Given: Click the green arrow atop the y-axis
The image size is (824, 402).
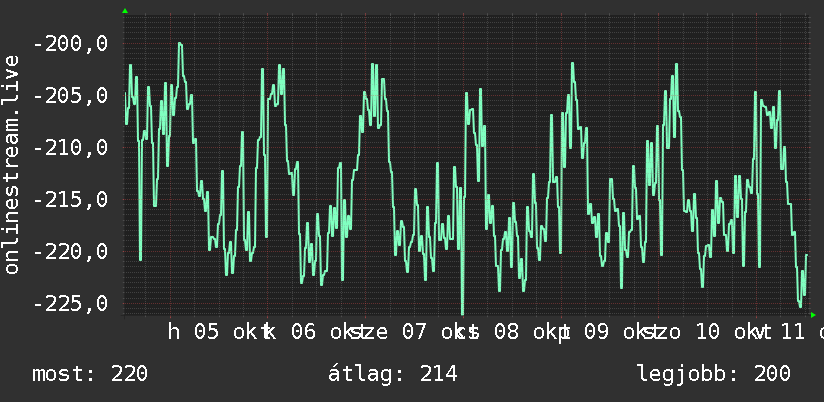Looking at the screenshot, I should [x=125, y=11].
